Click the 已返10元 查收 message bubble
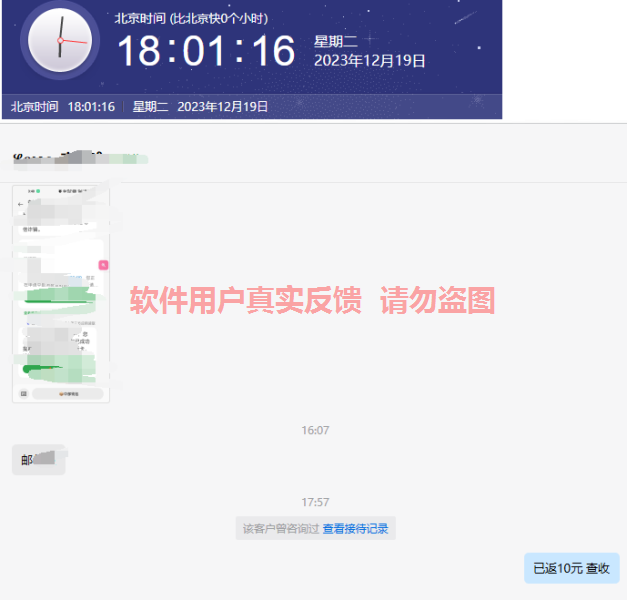Image resolution: width=627 pixels, height=600 pixels. click(571, 568)
